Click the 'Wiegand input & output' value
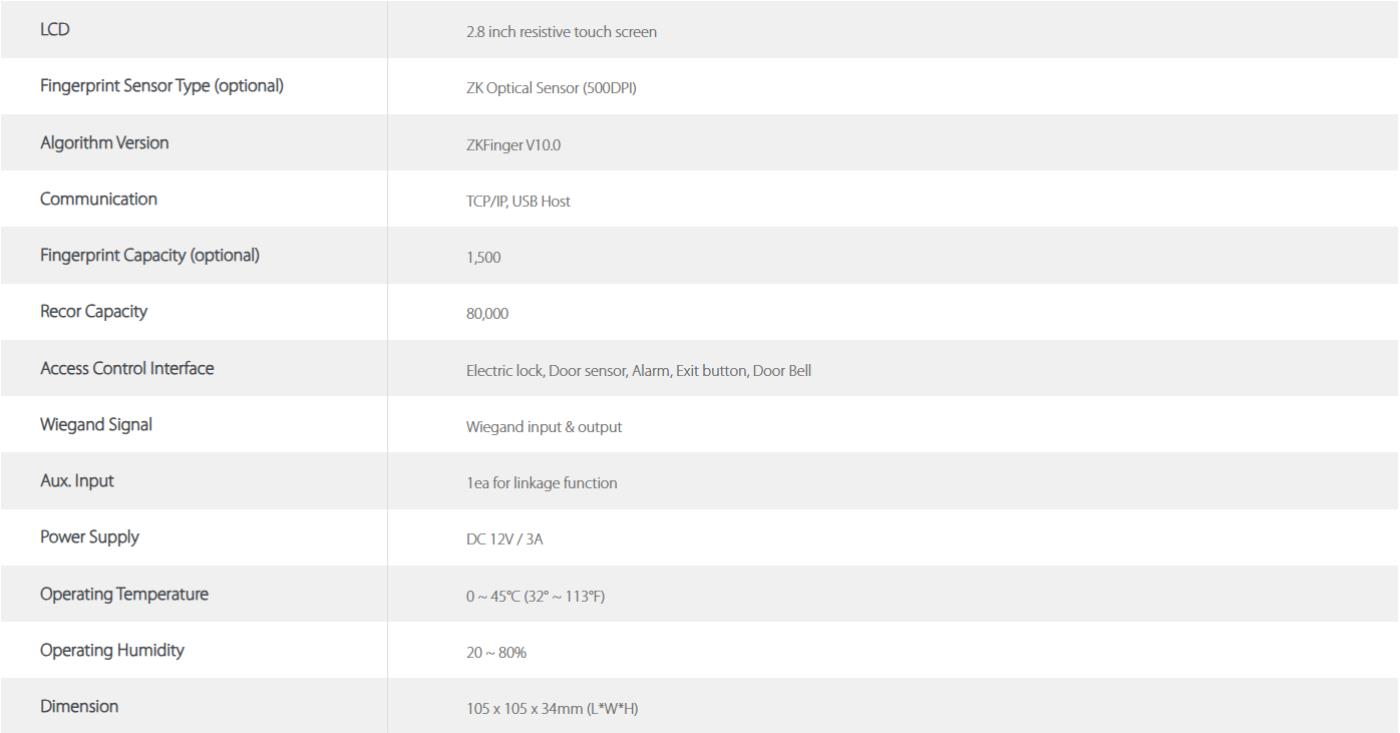Screen dimensions: 1400x733 coord(544,426)
